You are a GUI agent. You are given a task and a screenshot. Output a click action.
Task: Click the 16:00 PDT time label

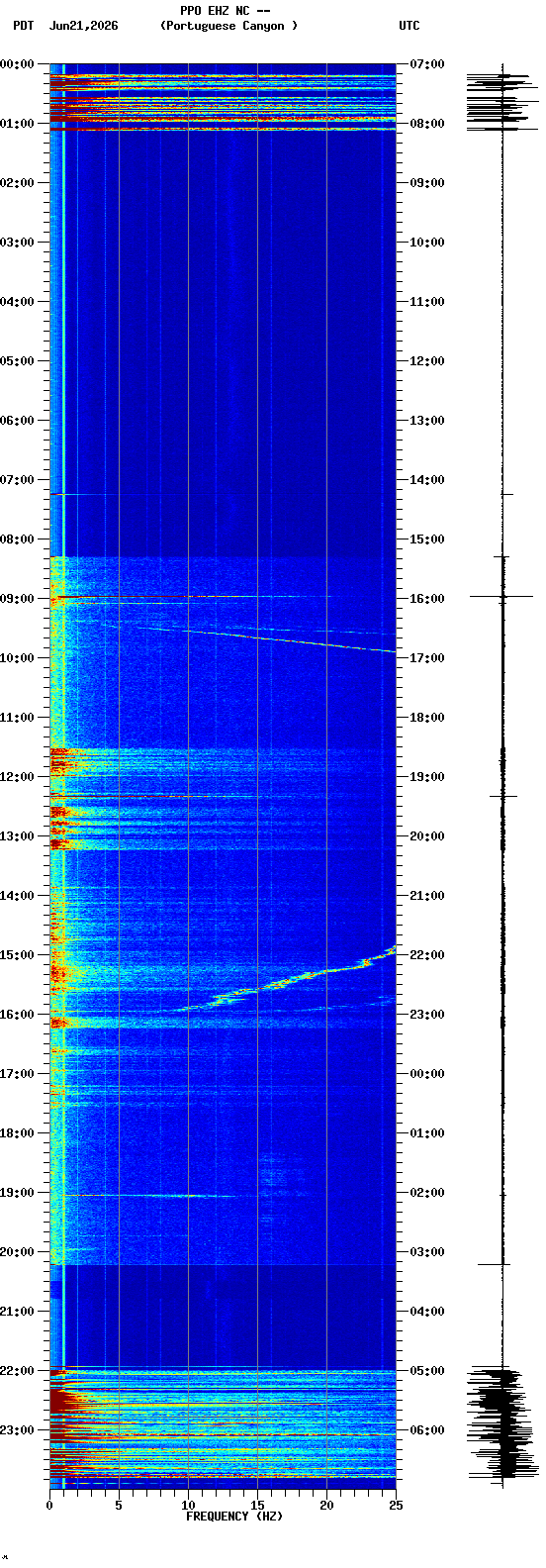coord(17,1014)
